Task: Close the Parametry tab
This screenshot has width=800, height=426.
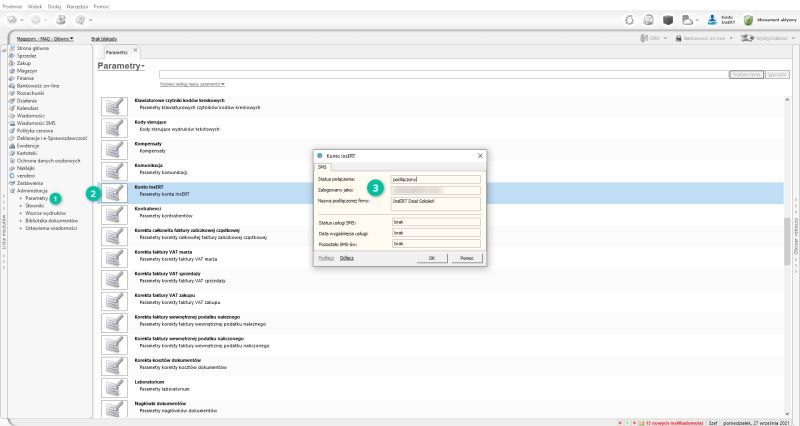Action: coord(135,50)
